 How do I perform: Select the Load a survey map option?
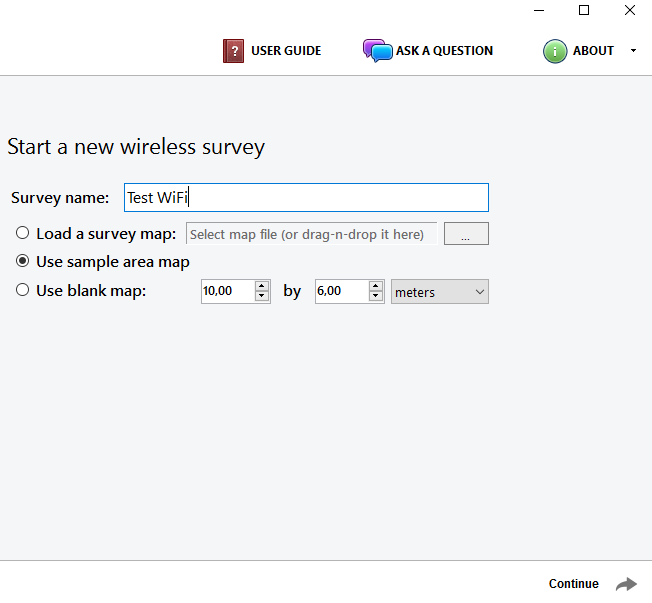[x=22, y=233]
